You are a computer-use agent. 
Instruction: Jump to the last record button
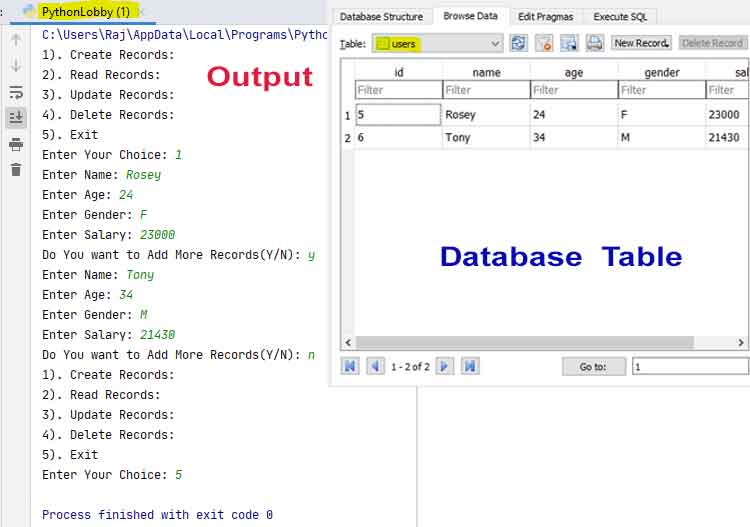tap(470, 366)
